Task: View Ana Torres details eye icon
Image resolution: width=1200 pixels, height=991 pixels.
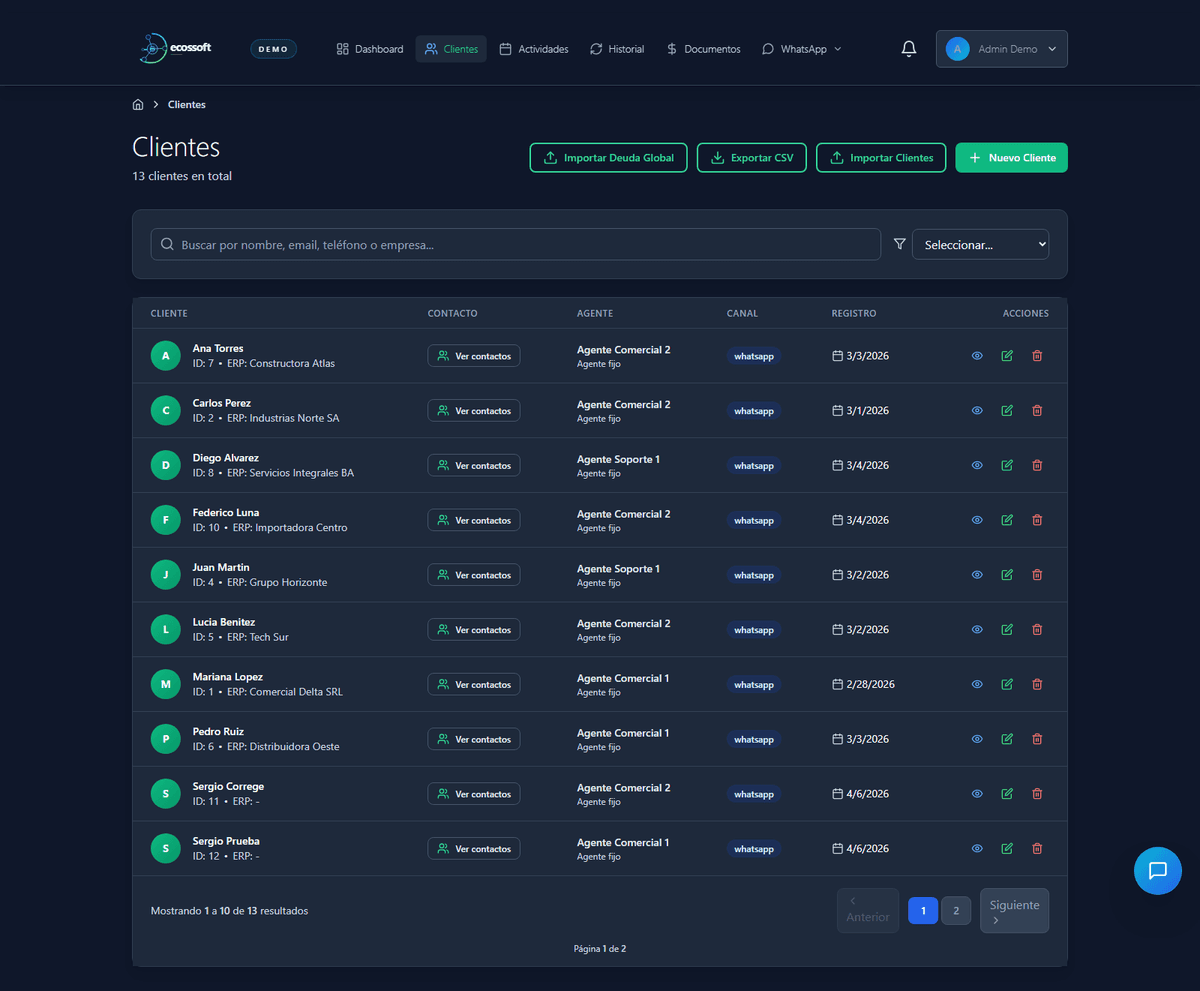Action: click(977, 356)
